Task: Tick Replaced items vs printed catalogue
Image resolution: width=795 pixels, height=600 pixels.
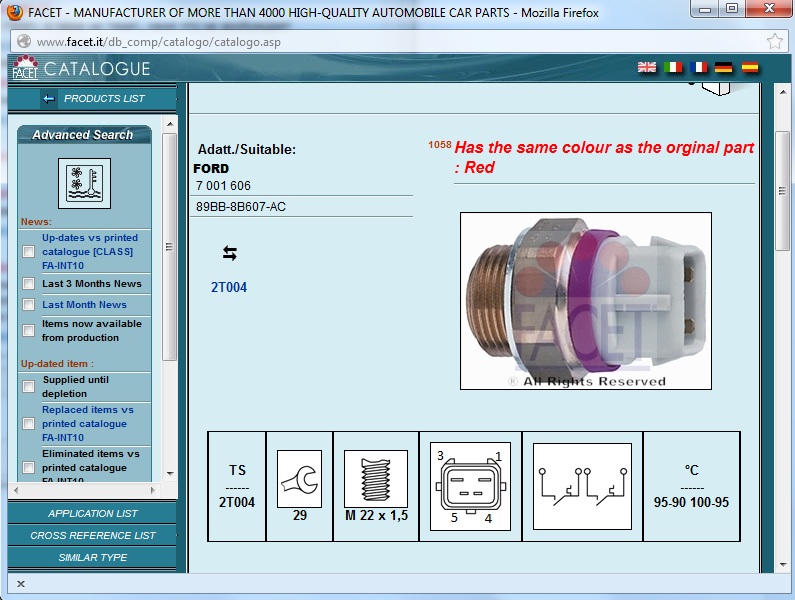Action: 29,423
